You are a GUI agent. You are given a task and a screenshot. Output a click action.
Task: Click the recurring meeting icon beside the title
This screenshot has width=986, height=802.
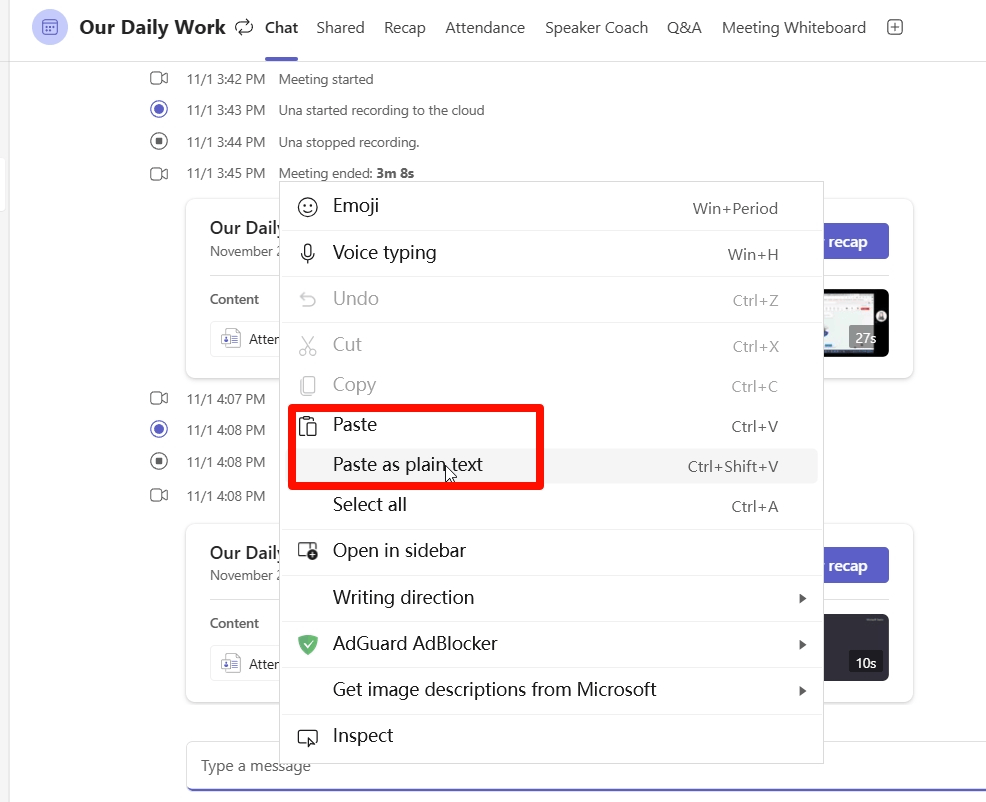pyautogui.click(x=244, y=27)
